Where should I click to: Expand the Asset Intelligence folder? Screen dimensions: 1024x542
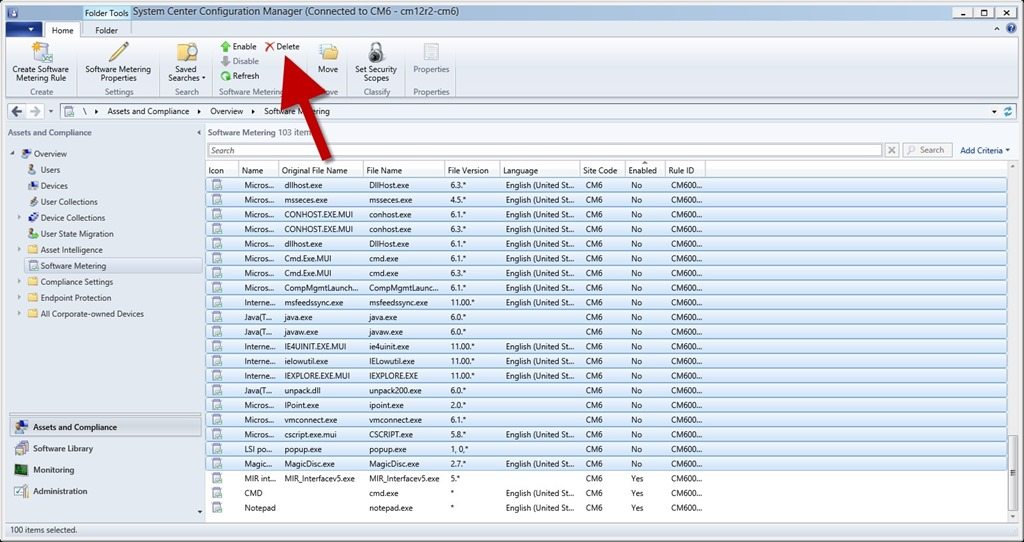click(20, 249)
